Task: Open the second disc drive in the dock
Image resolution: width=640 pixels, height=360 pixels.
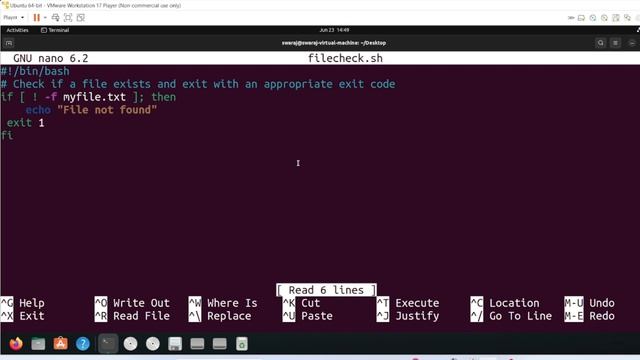Action: click(153, 344)
